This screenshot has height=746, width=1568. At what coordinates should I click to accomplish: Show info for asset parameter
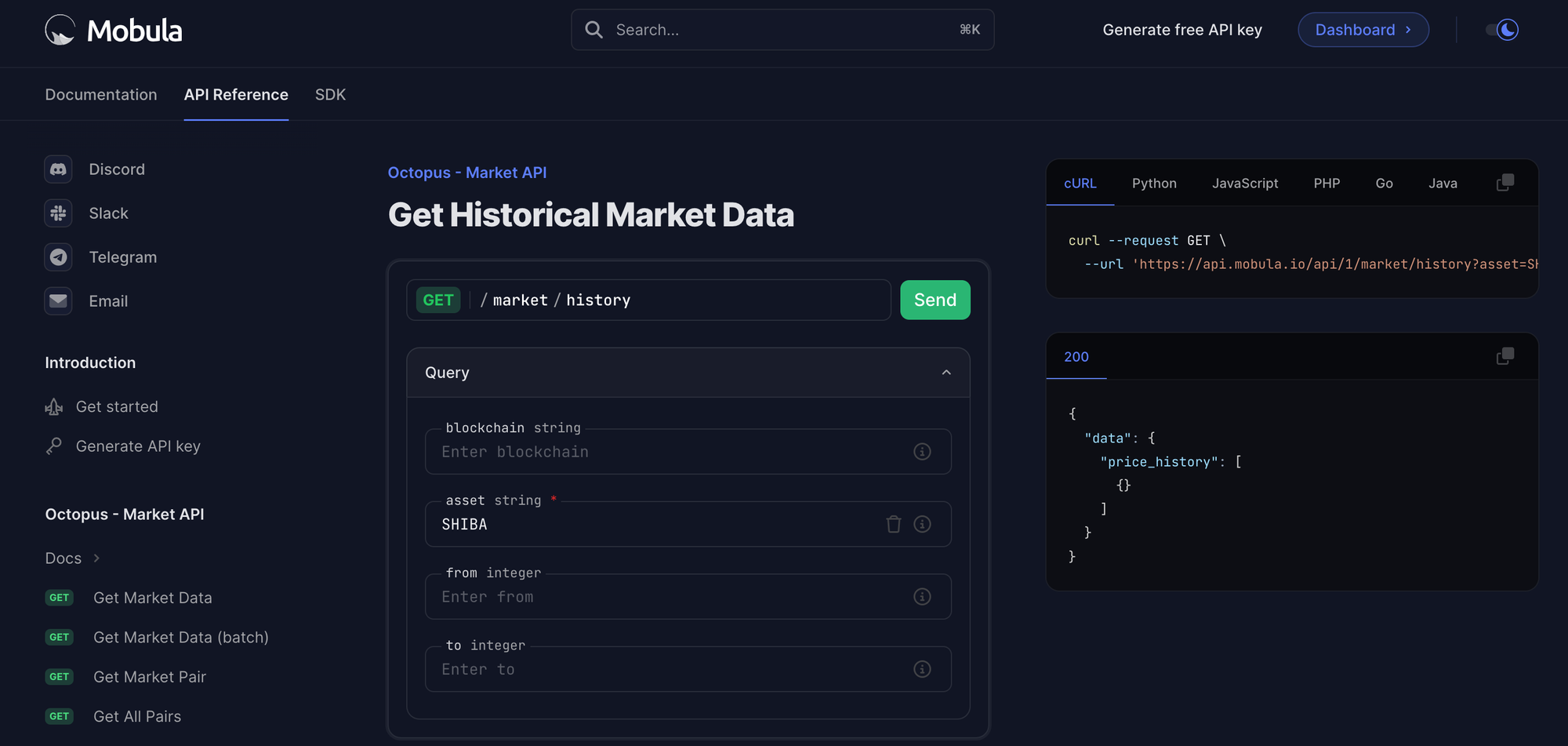coord(923,524)
